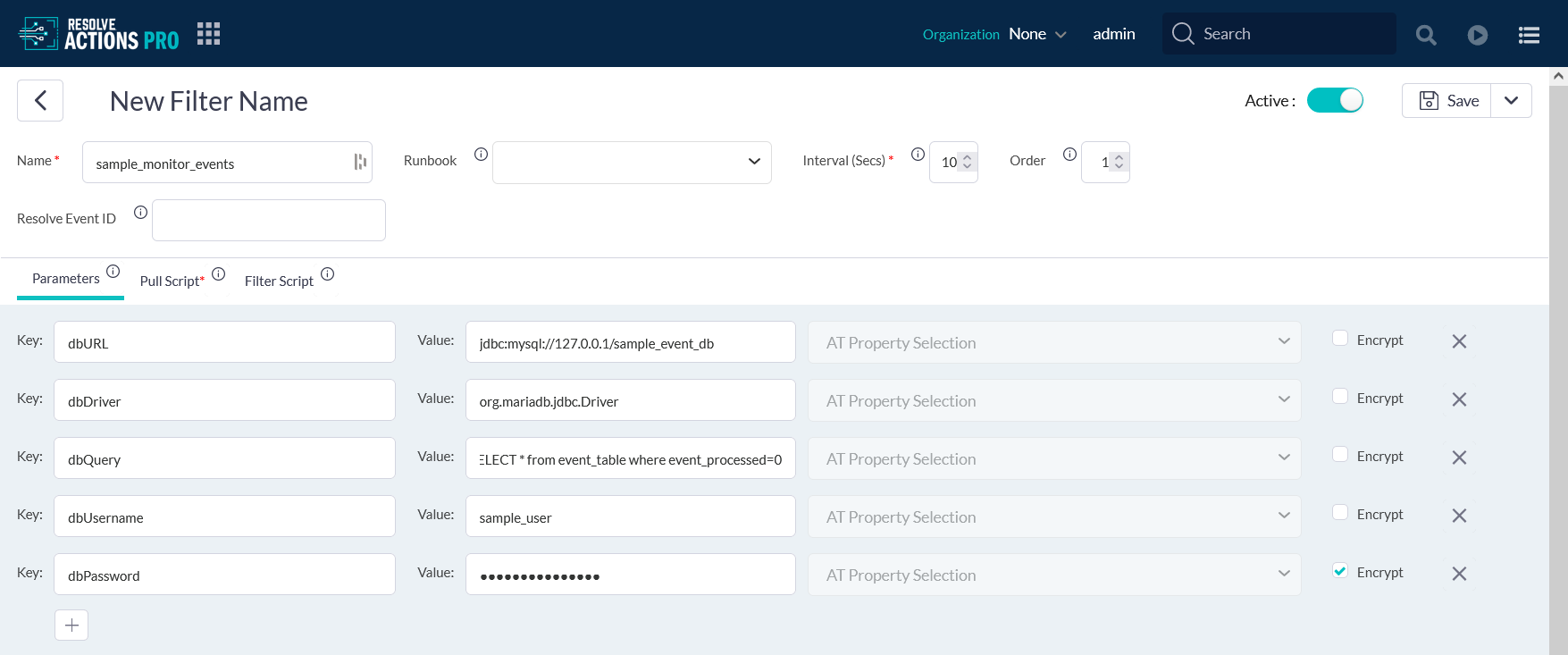Screen dimensions: 1568x655
Task: Switch to the Pull Script tab
Action: [172, 281]
